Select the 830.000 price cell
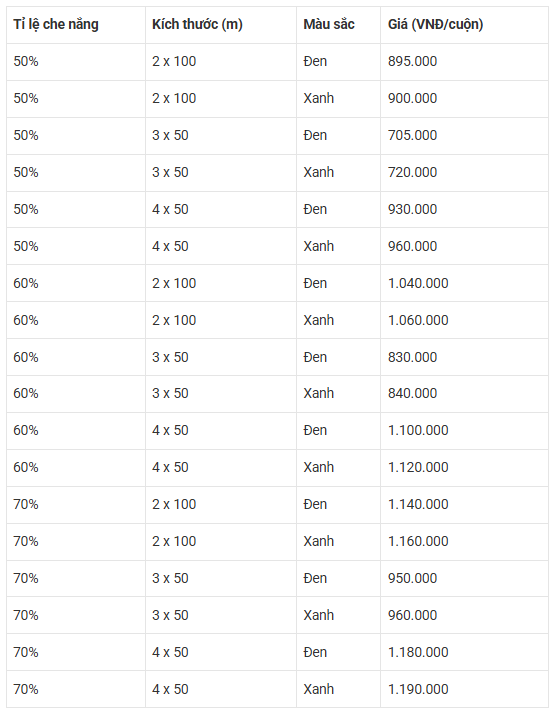The image size is (555, 714). click(x=464, y=357)
